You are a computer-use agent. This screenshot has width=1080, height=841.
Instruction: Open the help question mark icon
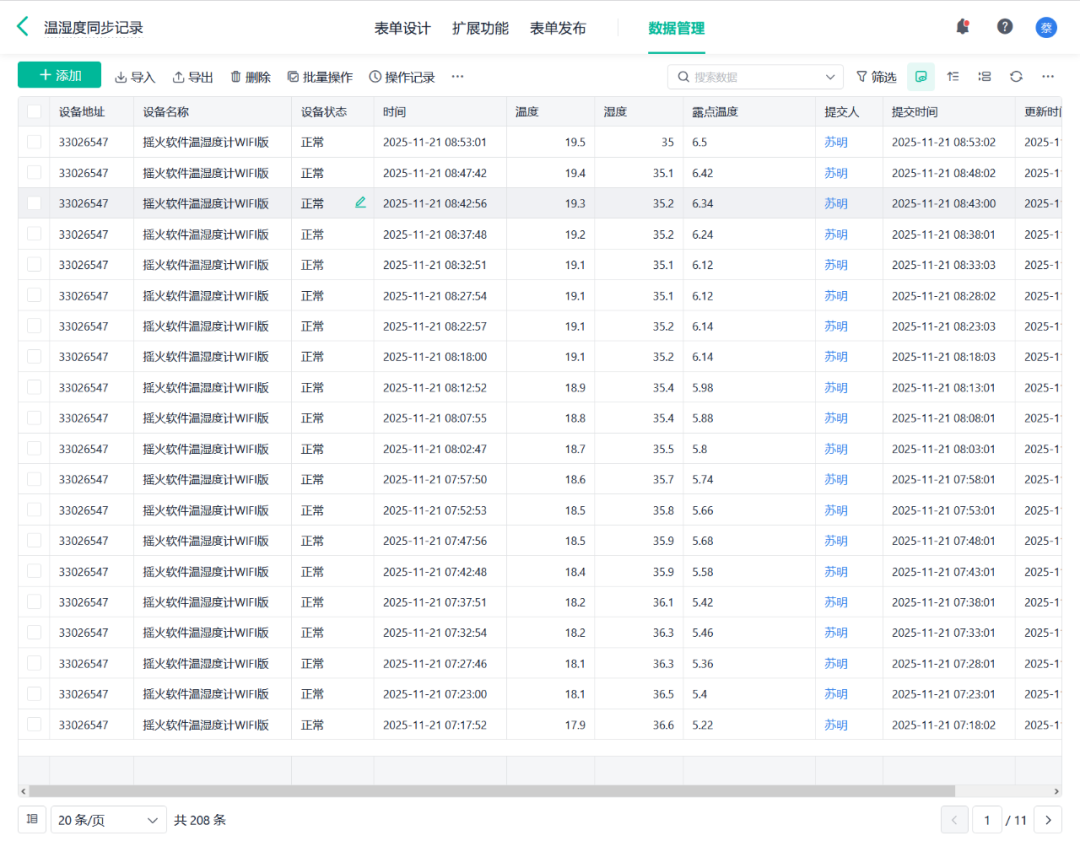click(1005, 27)
